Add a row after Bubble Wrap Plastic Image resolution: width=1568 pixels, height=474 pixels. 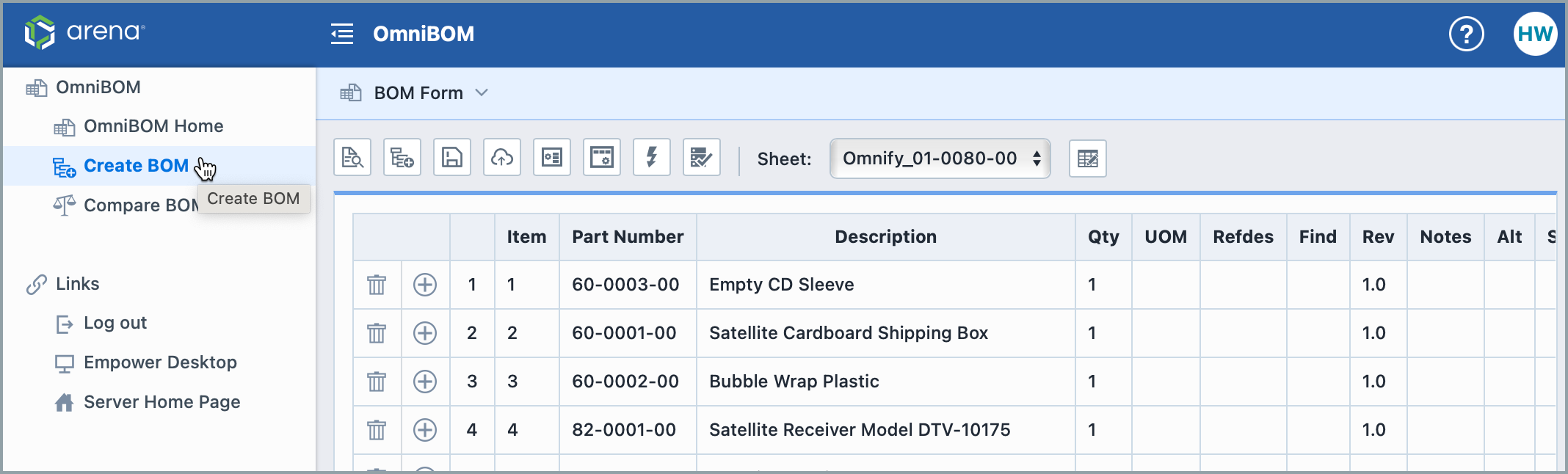click(425, 382)
